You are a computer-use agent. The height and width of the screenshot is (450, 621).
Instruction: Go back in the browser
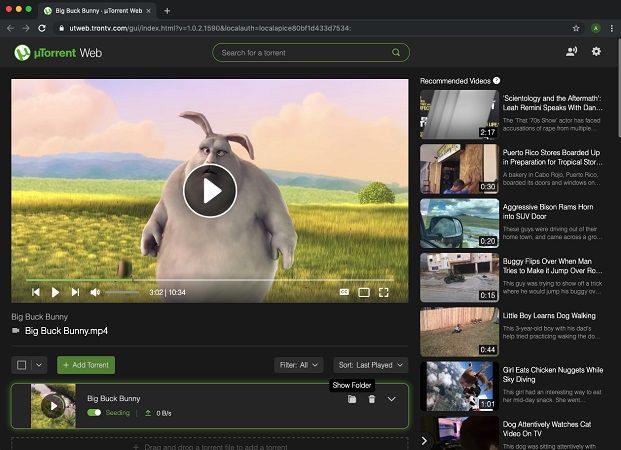click(11, 28)
